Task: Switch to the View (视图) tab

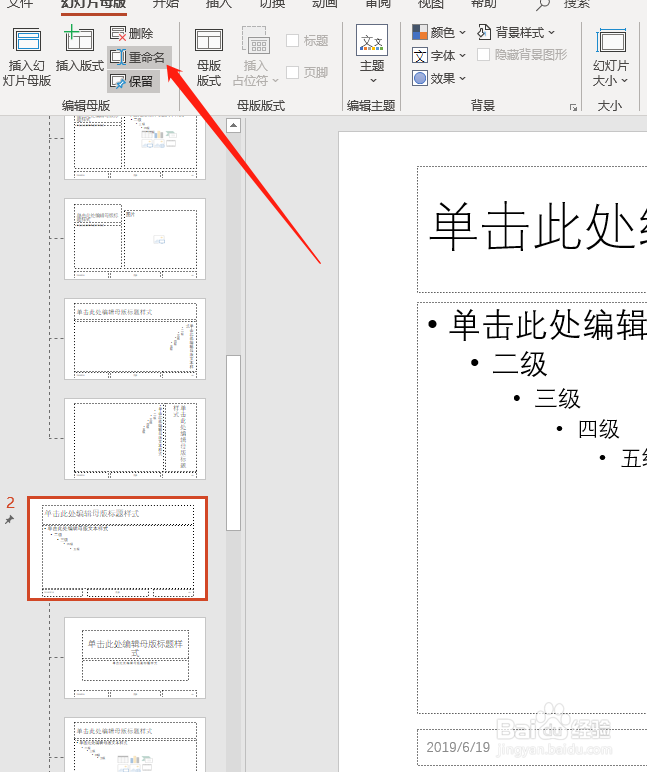Action: (431, 4)
